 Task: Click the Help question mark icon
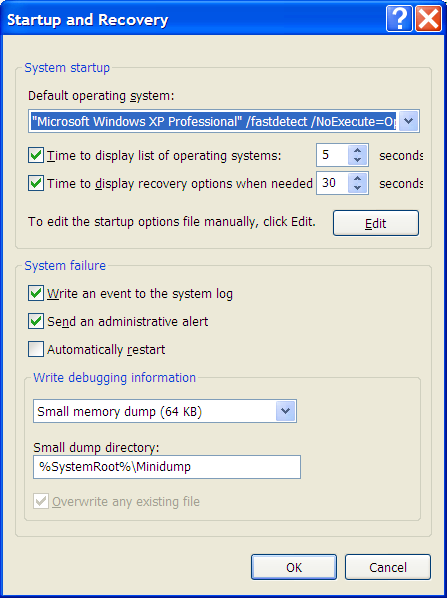(x=399, y=19)
